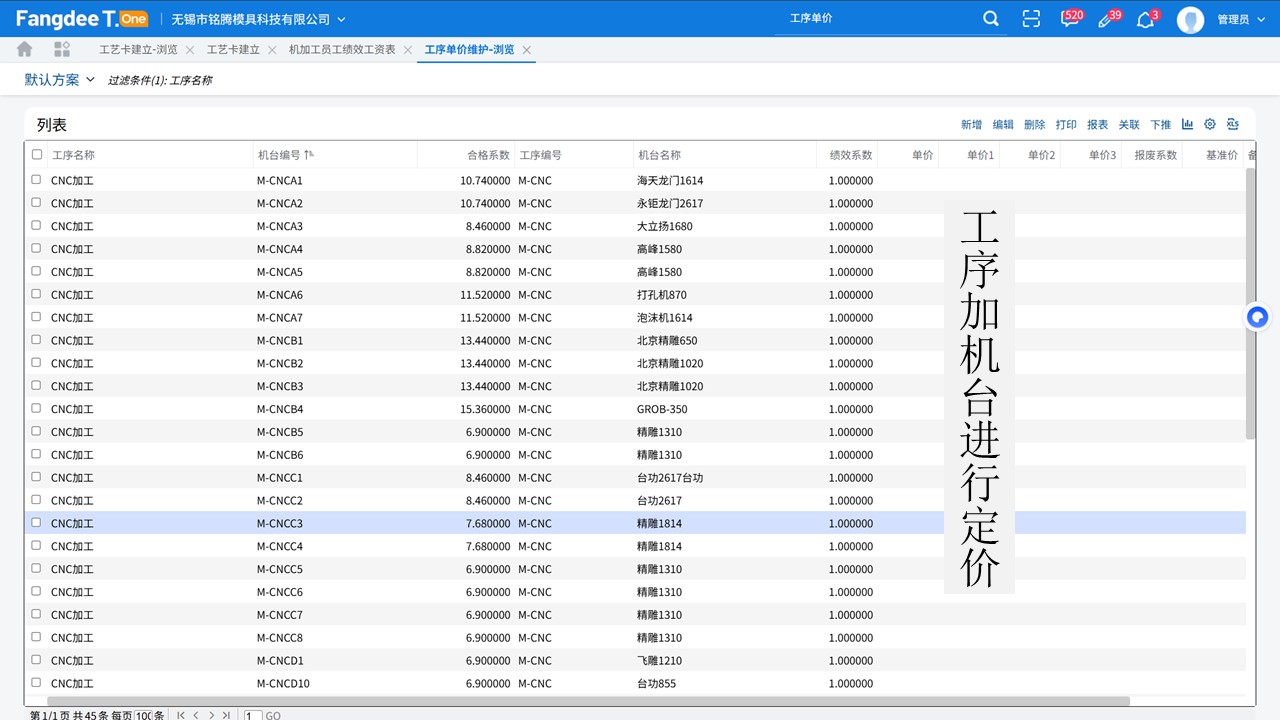Image resolution: width=1280 pixels, height=720 pixels.
Task: Open the app grid menu icon
Action: 62,49
